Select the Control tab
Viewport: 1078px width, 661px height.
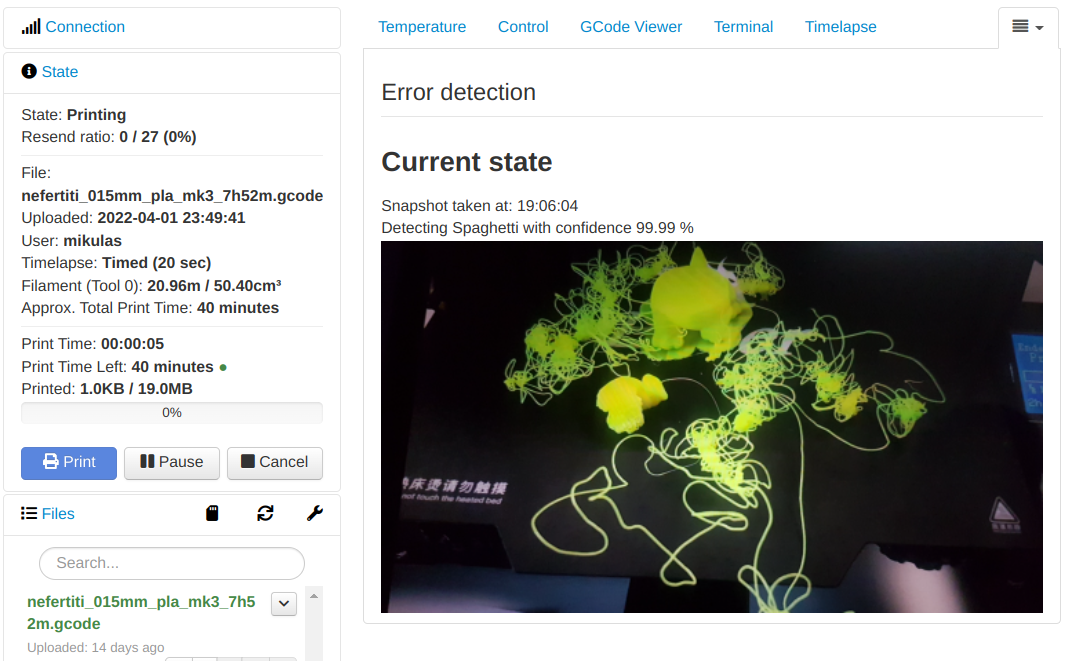[x=523, y=27]
